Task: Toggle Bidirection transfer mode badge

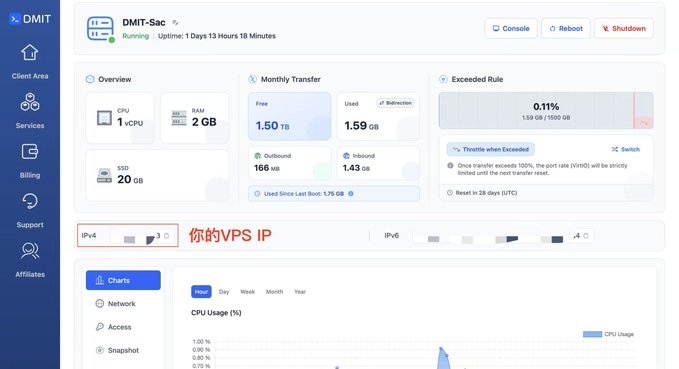Action: [x=395, y=103]
